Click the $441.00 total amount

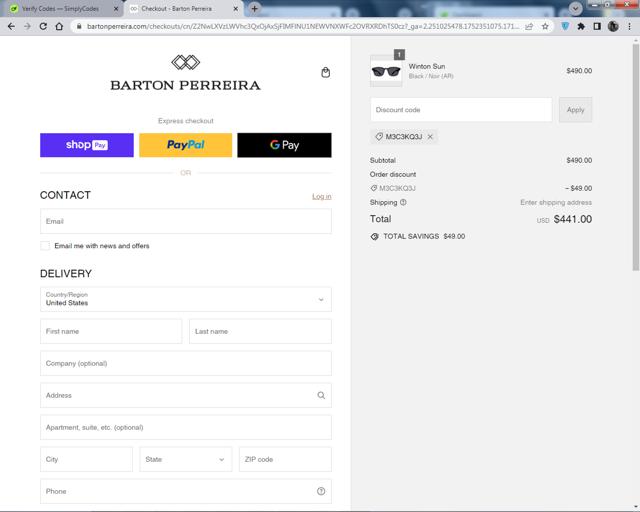pyautogui.click(x=573, y=219)
